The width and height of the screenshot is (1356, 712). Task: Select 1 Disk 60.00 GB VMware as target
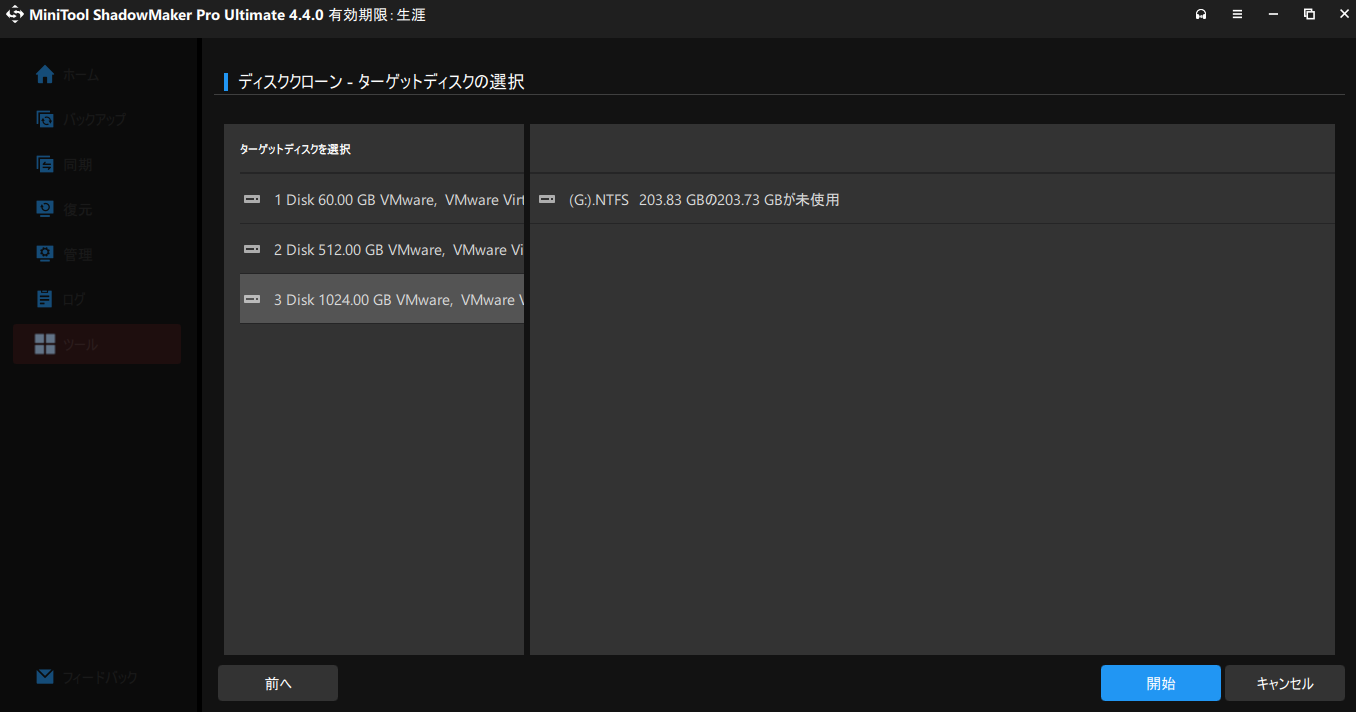click(382, 199)
